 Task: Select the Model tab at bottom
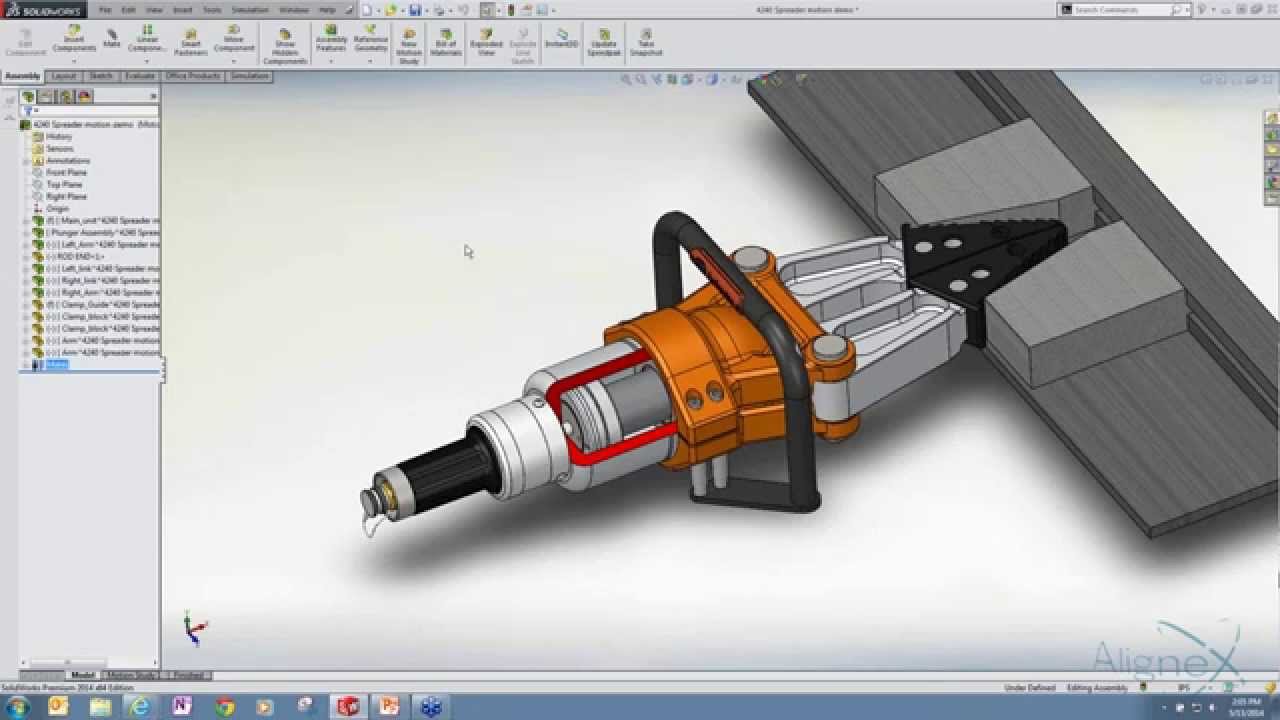83,675
